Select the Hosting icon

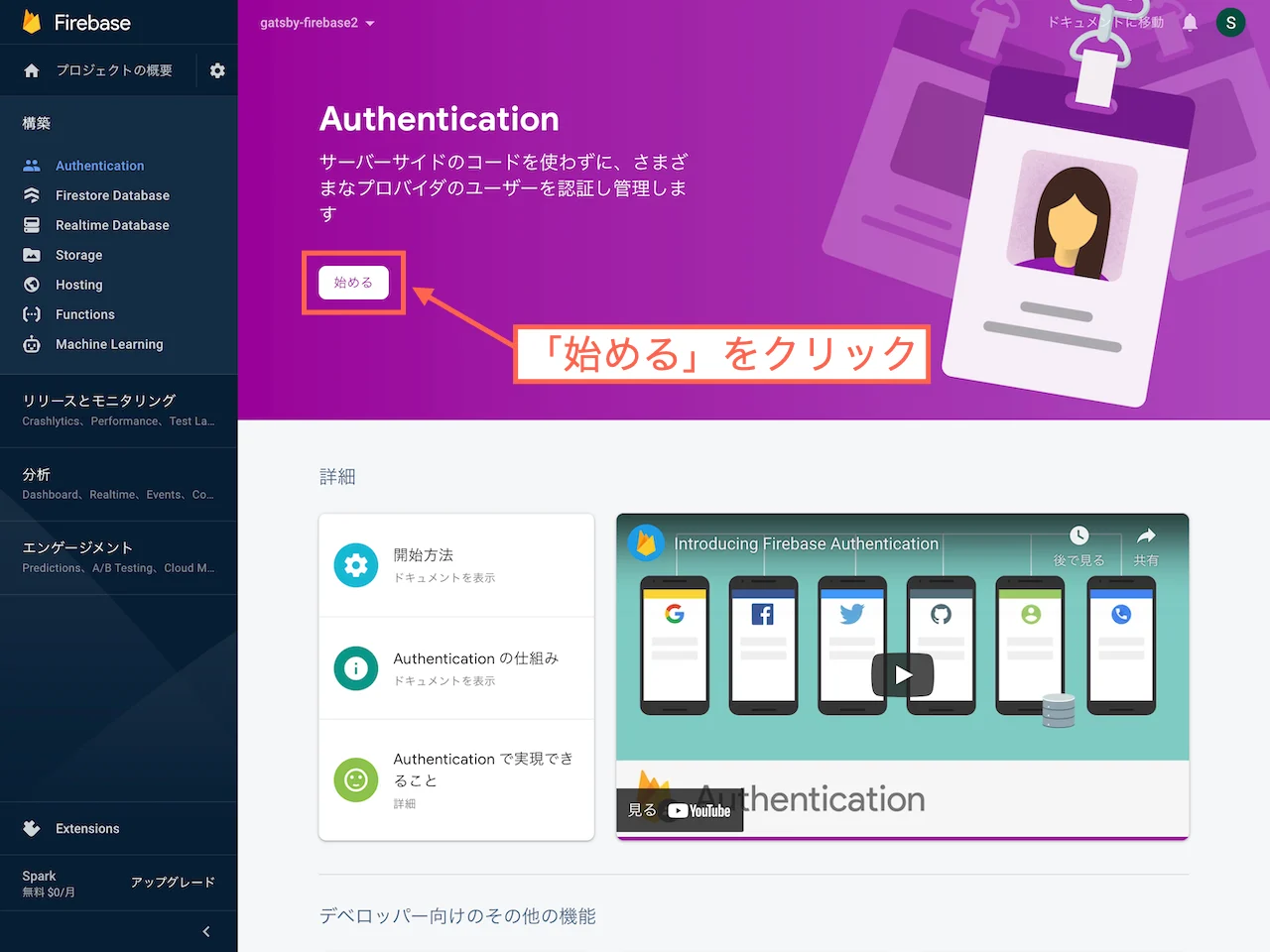coord(33,285)
